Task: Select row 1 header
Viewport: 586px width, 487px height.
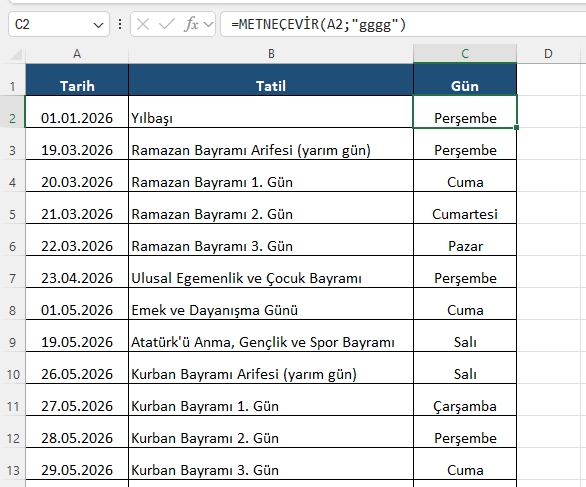Action: tap(13, 80)
